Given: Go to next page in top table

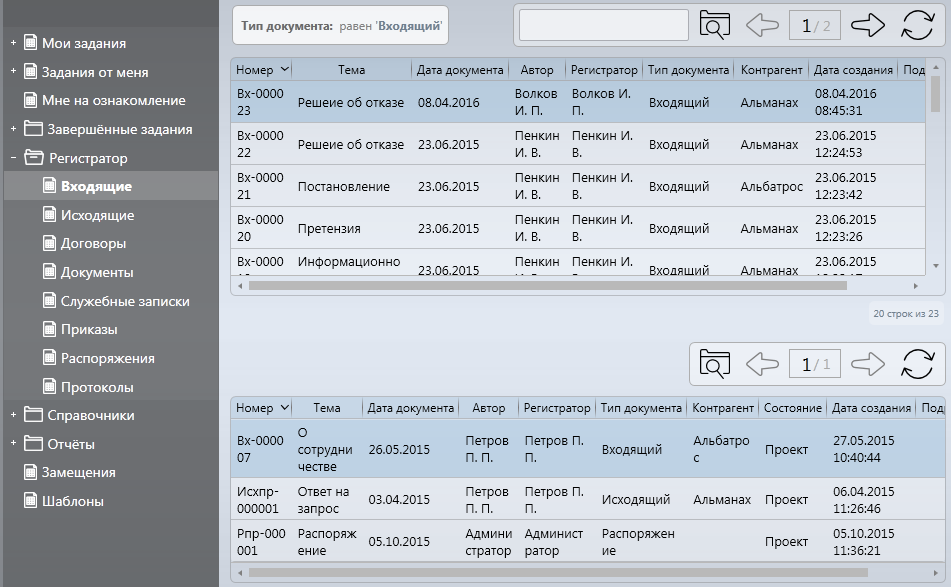Looking at the screenshot, I should 867,25.
